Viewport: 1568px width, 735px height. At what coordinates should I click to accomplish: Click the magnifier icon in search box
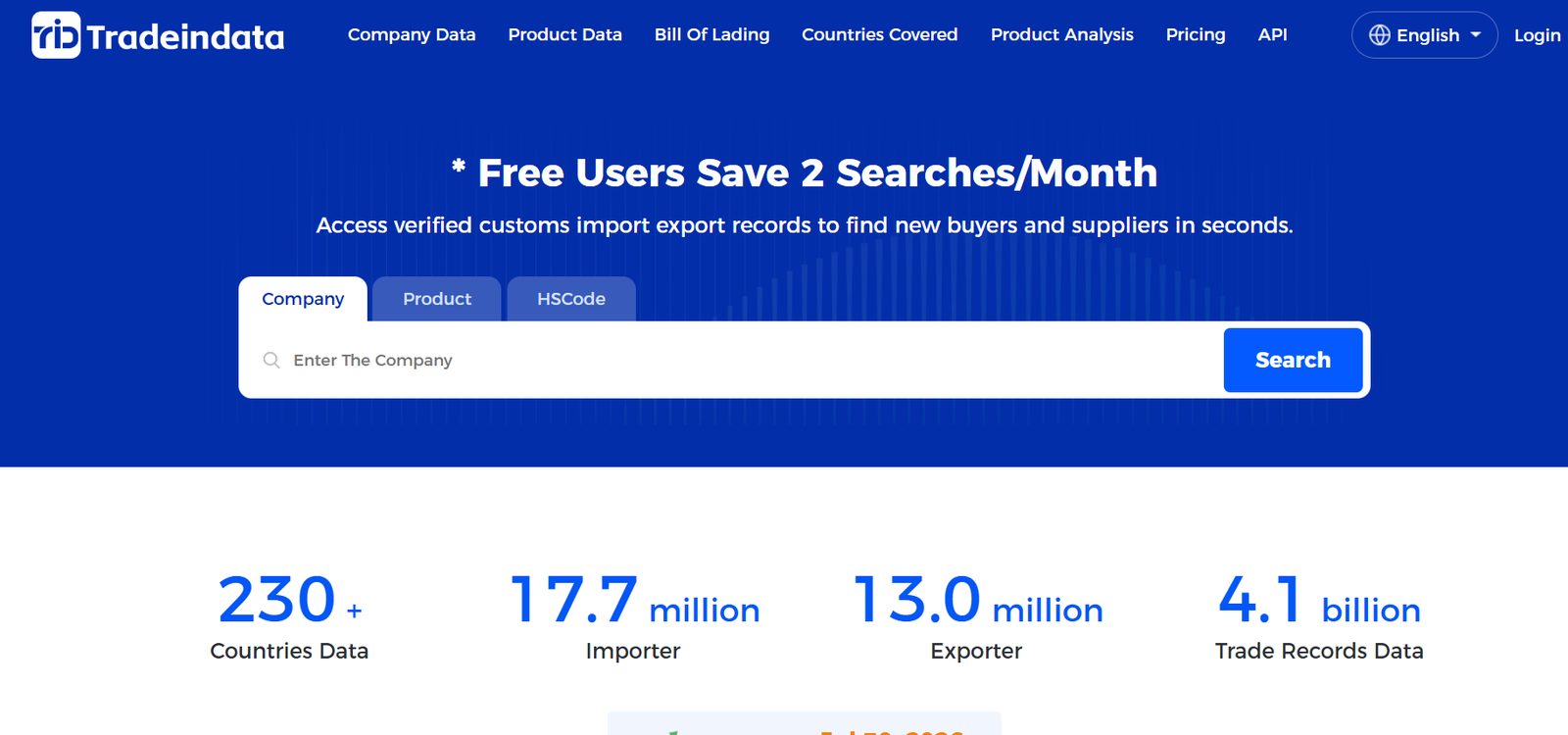[271, 361]
